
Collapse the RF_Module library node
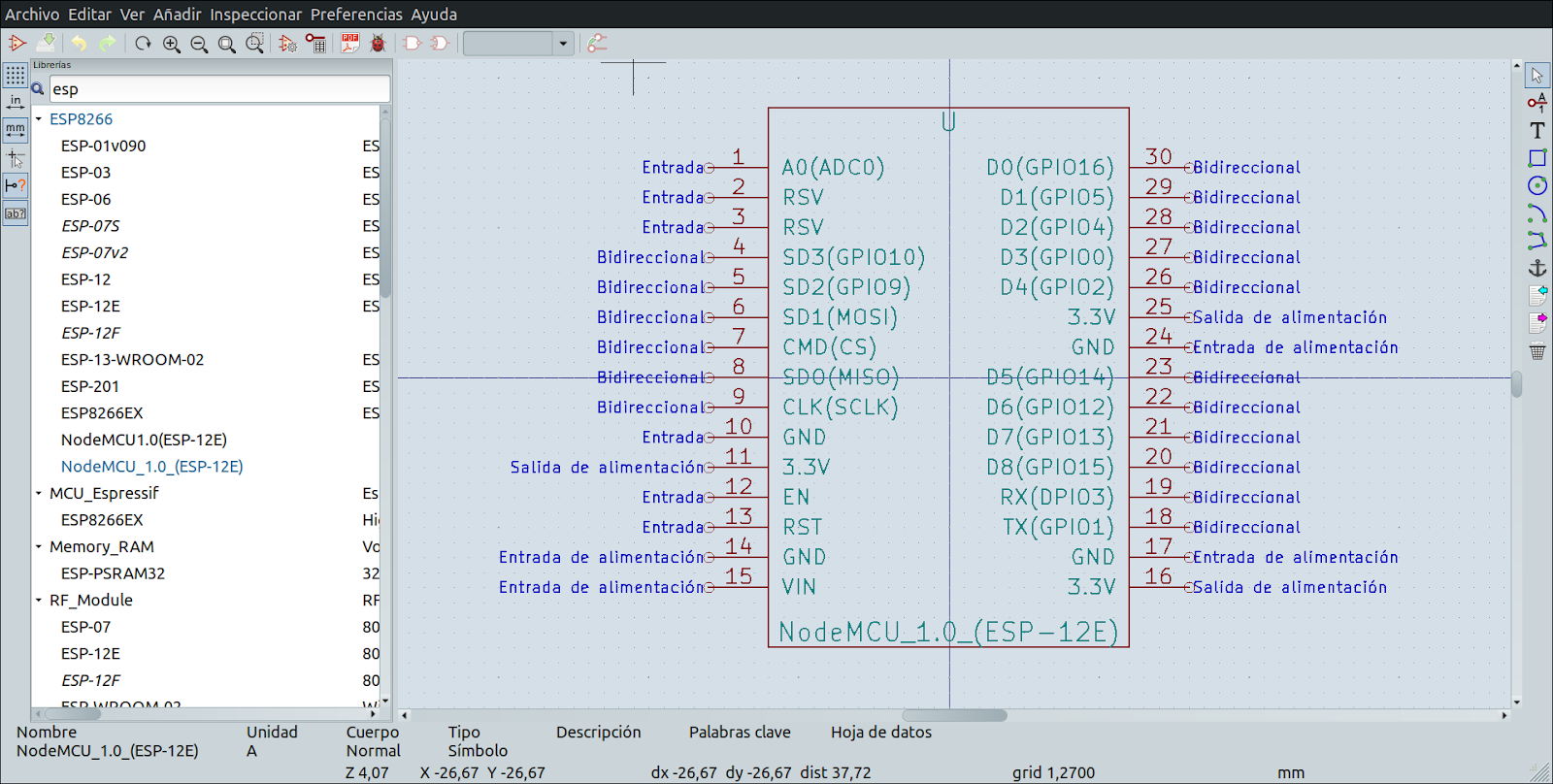pos(39,601)
